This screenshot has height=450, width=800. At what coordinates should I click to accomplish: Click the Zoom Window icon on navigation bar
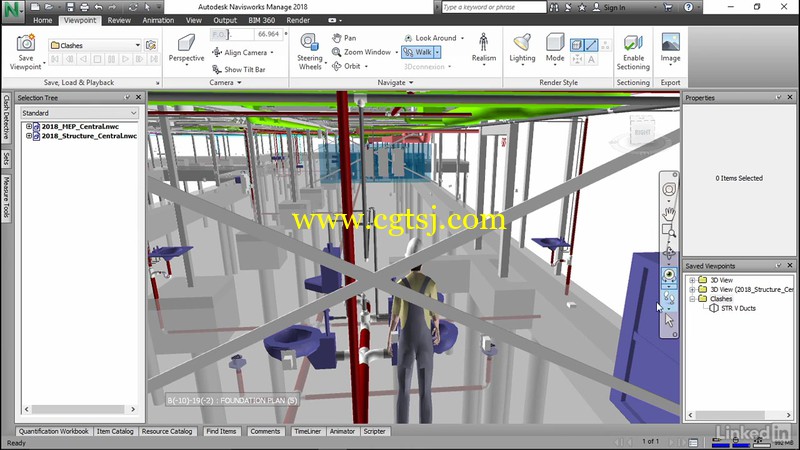[669, 231]
